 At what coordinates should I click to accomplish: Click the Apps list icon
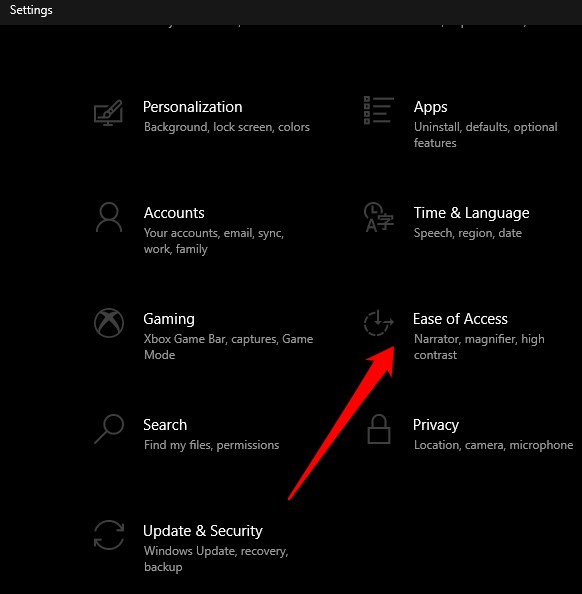point(379,110)
